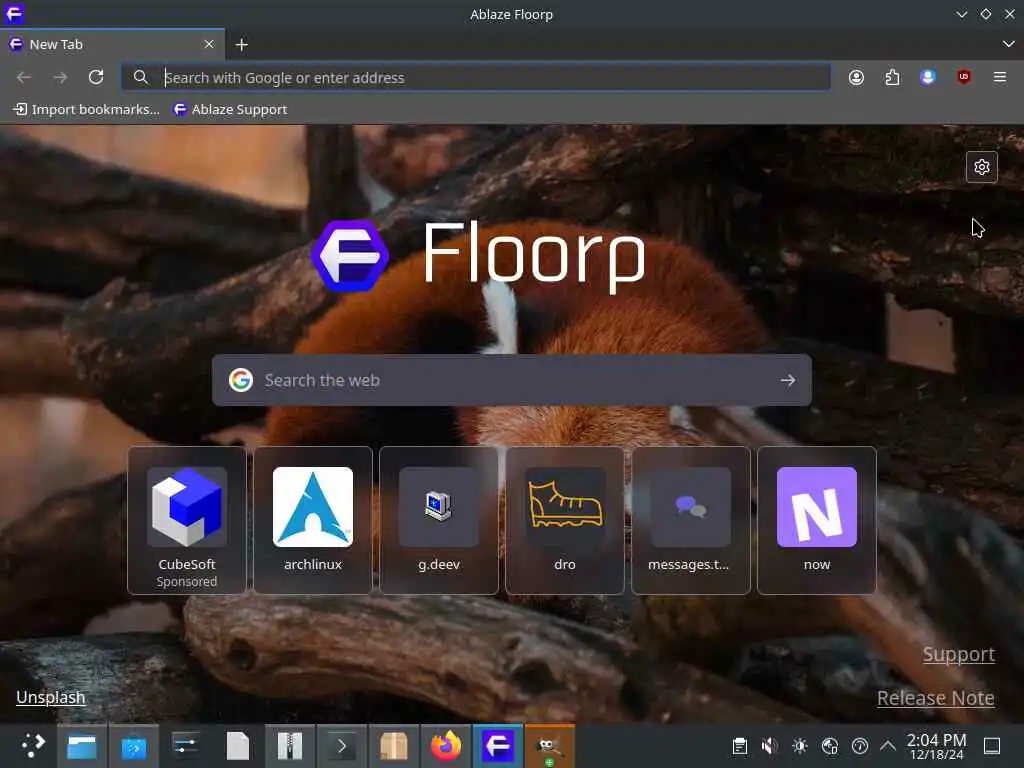The width and height of the screenshot is (1024, 768).
Task: Open the Firefox account icon in toolbar
Action: pos(856,77)
